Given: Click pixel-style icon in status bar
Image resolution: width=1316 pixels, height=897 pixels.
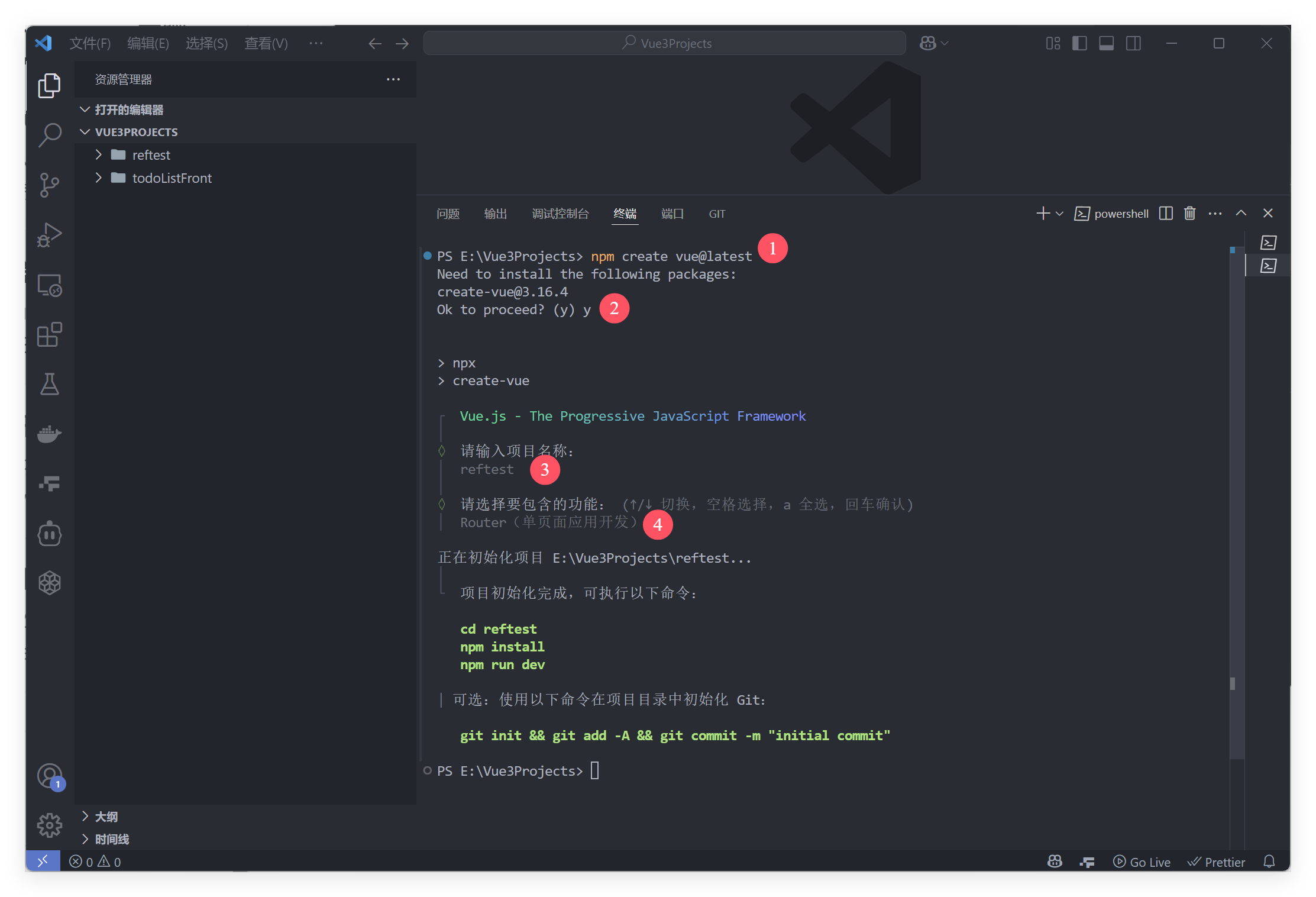Looking at the screenshot, I should coord(1087,861).
